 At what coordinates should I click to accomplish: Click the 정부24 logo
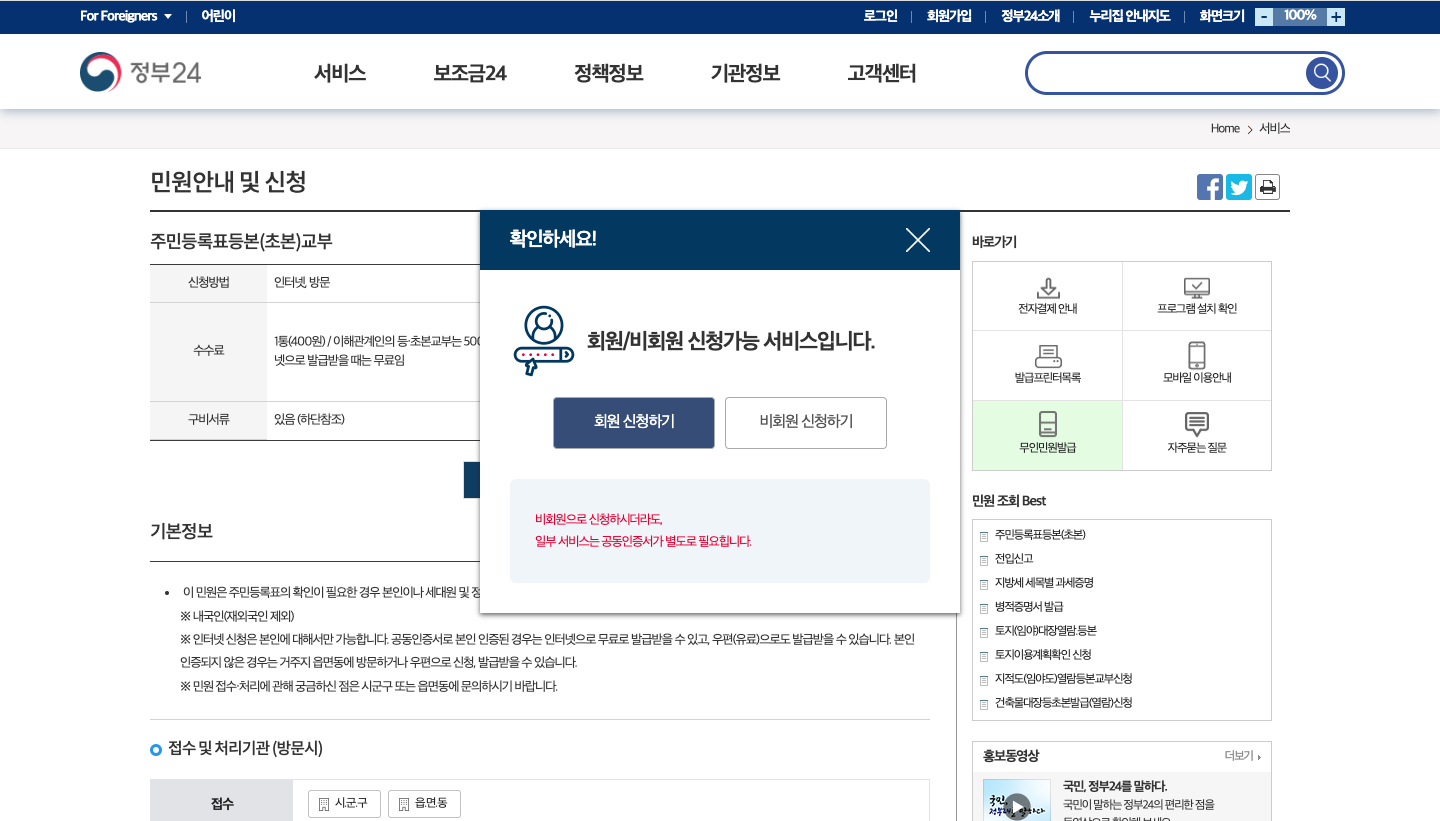140,71
